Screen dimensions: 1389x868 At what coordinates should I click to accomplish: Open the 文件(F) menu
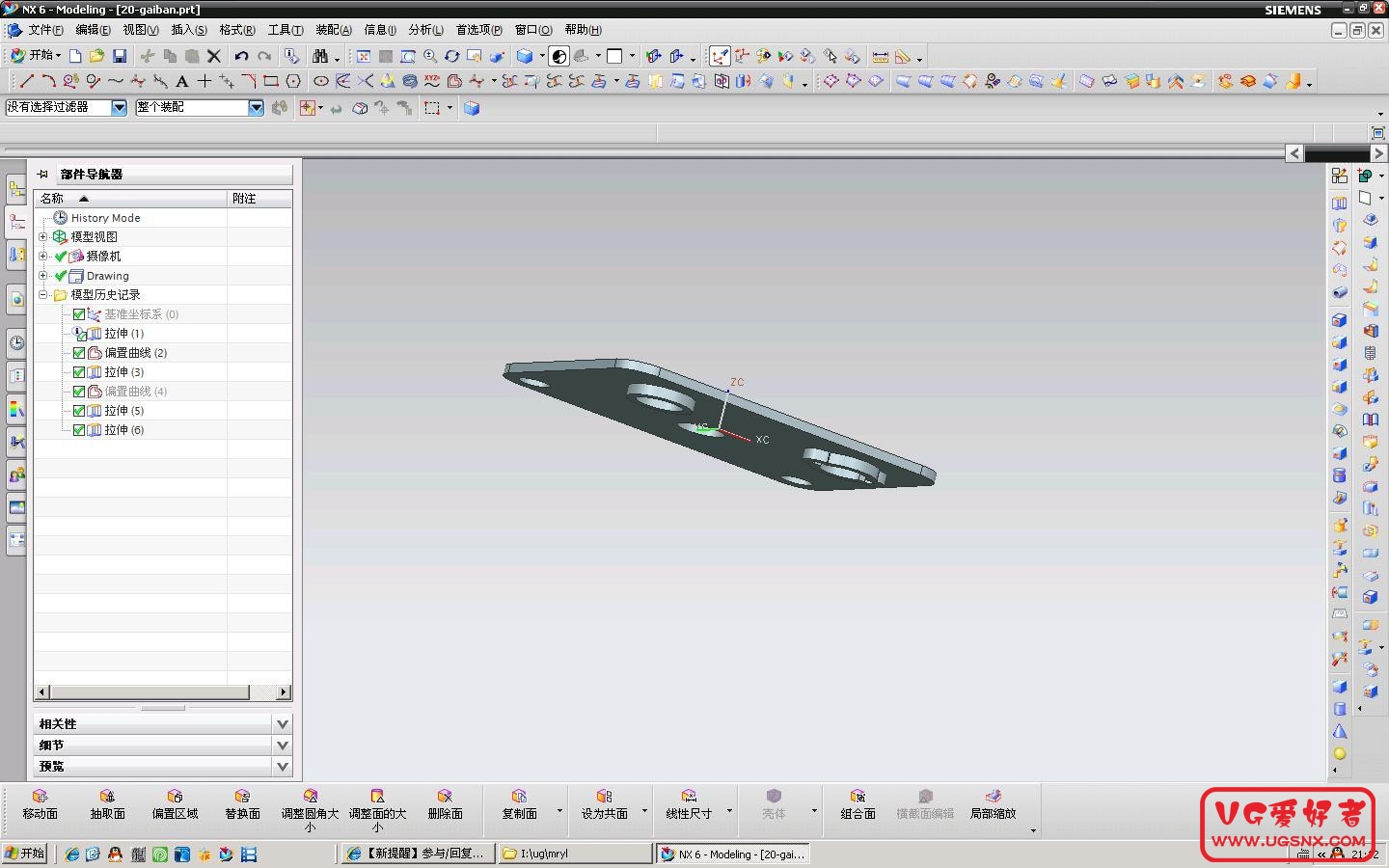tap(45, 30)
